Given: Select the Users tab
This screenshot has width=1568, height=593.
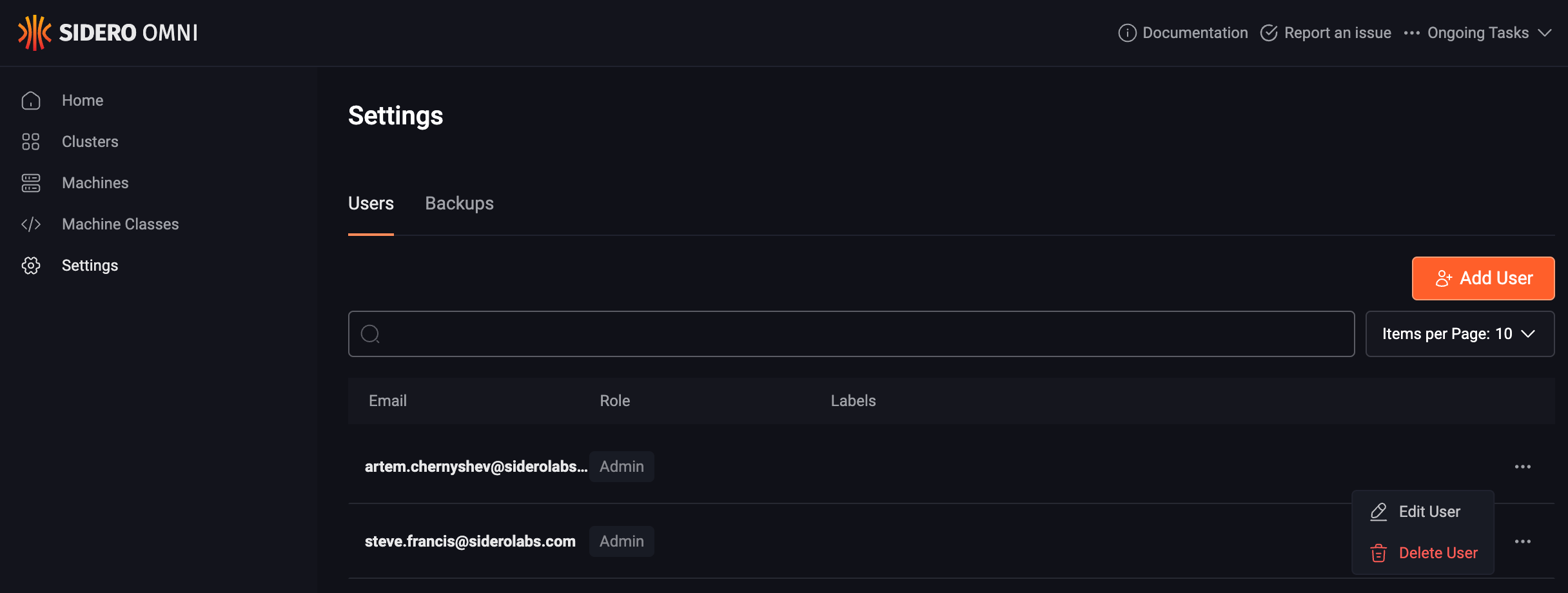Looking at the screenshot, I should (371, 204).
